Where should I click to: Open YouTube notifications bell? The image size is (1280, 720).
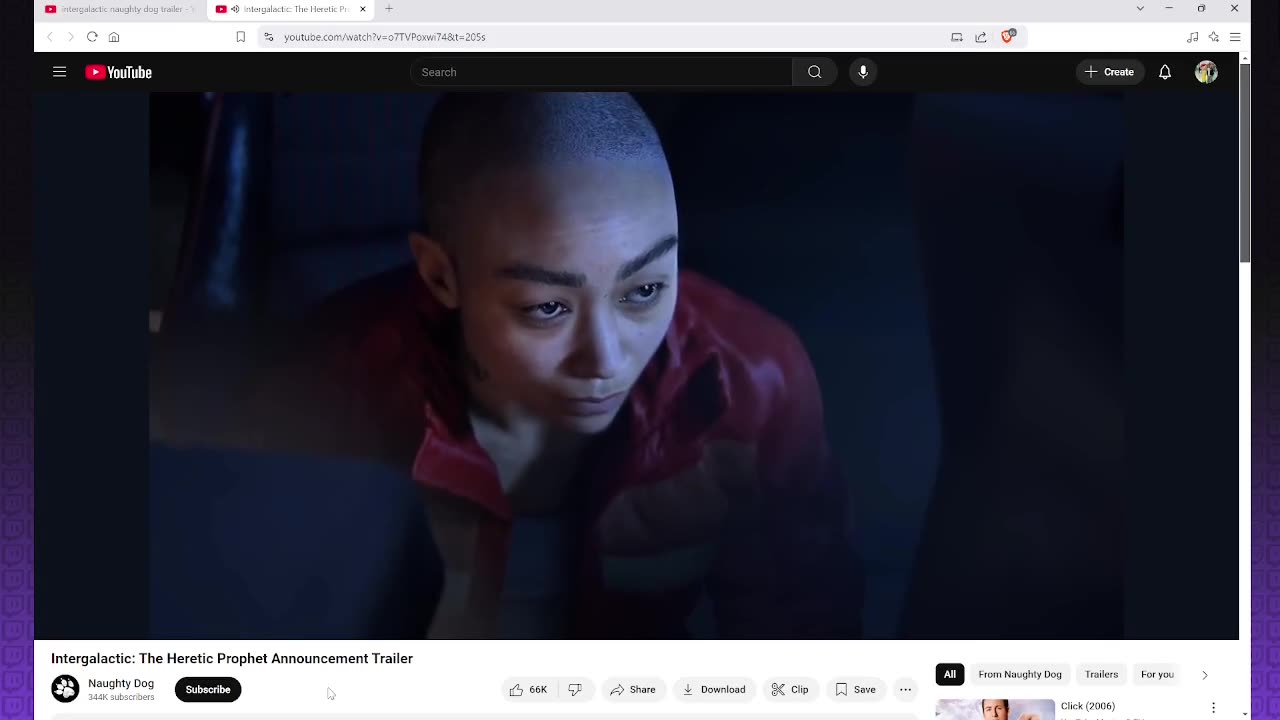click(x=1165, y=72)
